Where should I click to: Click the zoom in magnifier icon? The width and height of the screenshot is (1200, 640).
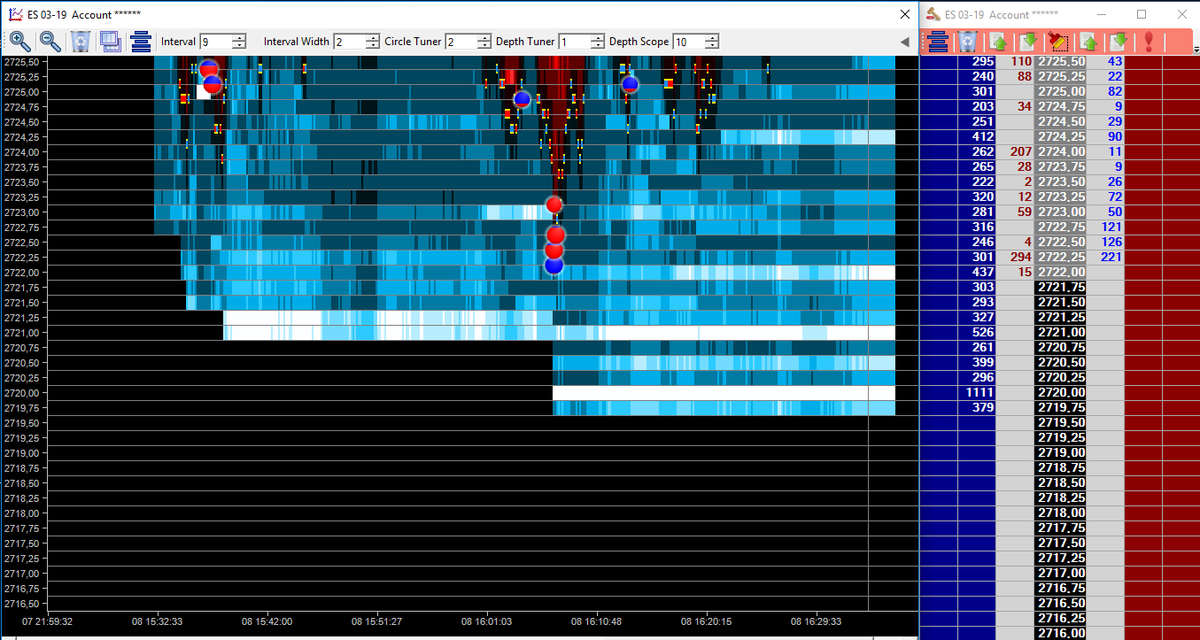click(x=20, y=41)
